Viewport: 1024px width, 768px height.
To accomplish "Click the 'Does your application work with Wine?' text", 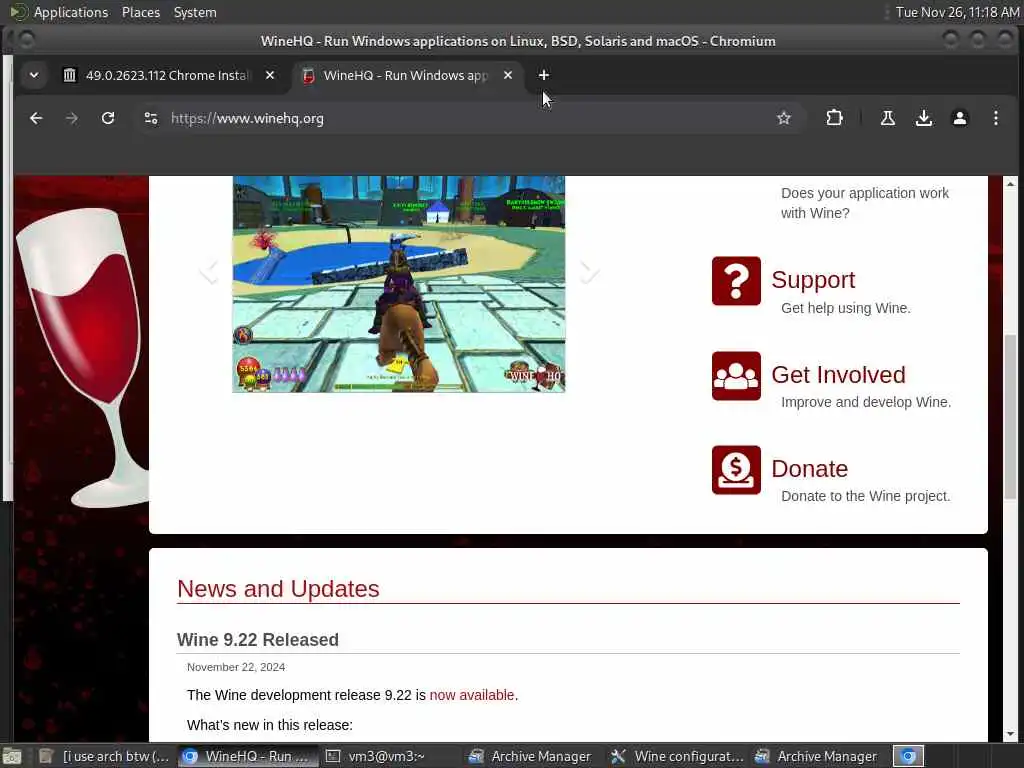I will (865, 203).
